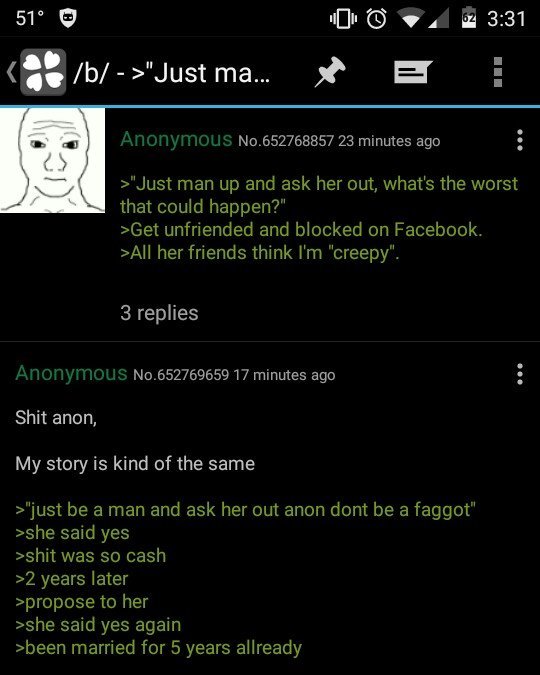This screenshot has height=675, width=540.
Task: Select the greentext "been married for 5 years" line
Action: [158, 648]
